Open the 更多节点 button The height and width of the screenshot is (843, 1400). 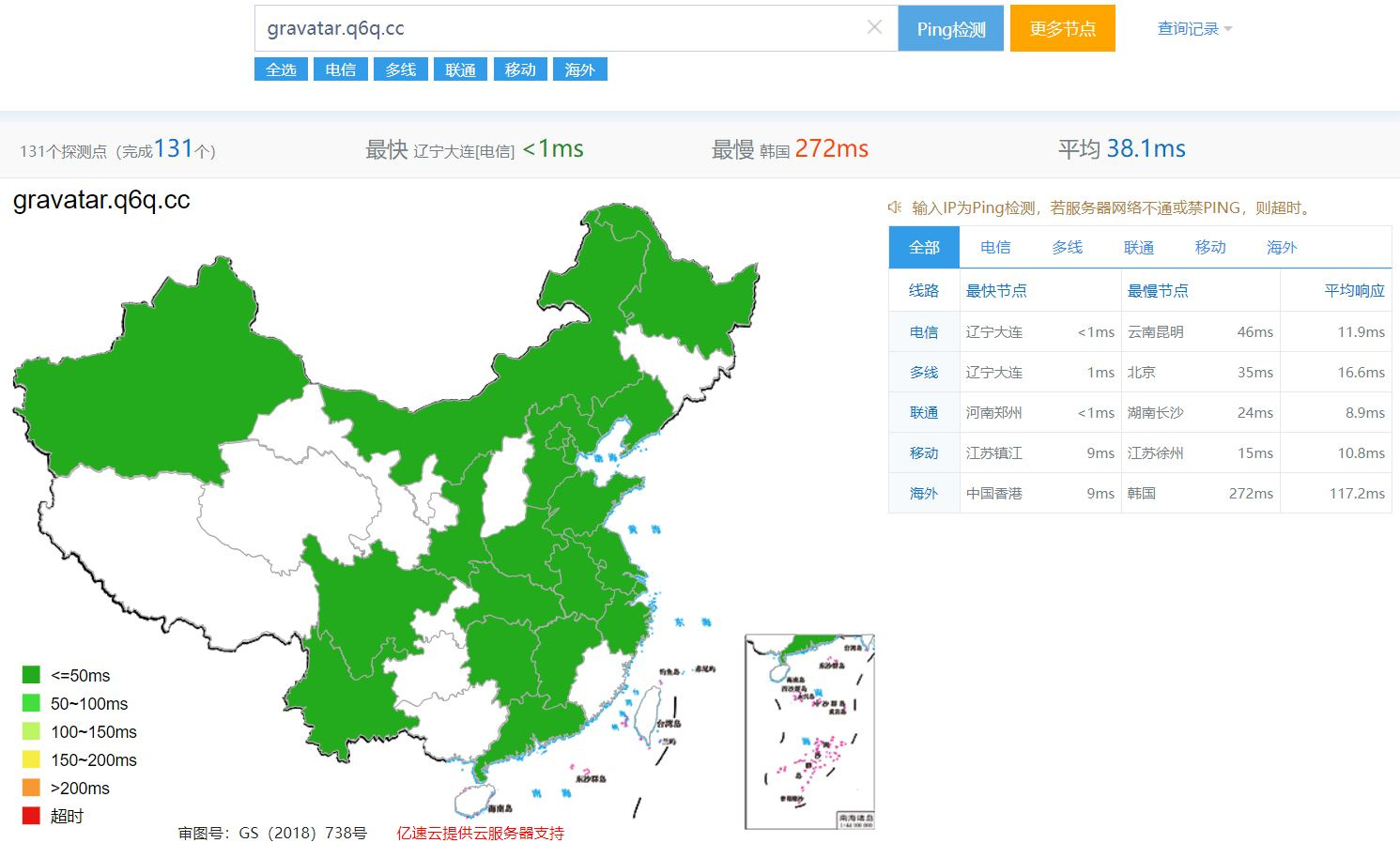[1062, 28]
